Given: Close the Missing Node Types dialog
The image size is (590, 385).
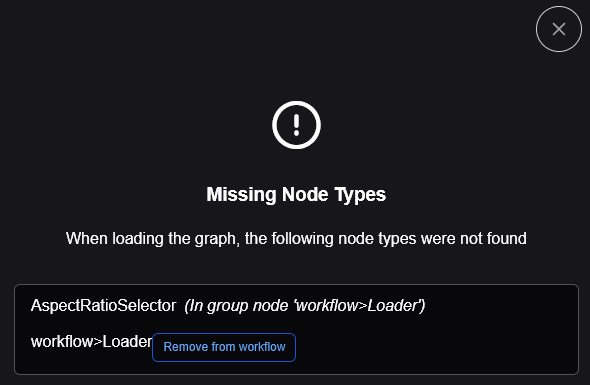Looking at the screenshot, I should pos(559,29).
